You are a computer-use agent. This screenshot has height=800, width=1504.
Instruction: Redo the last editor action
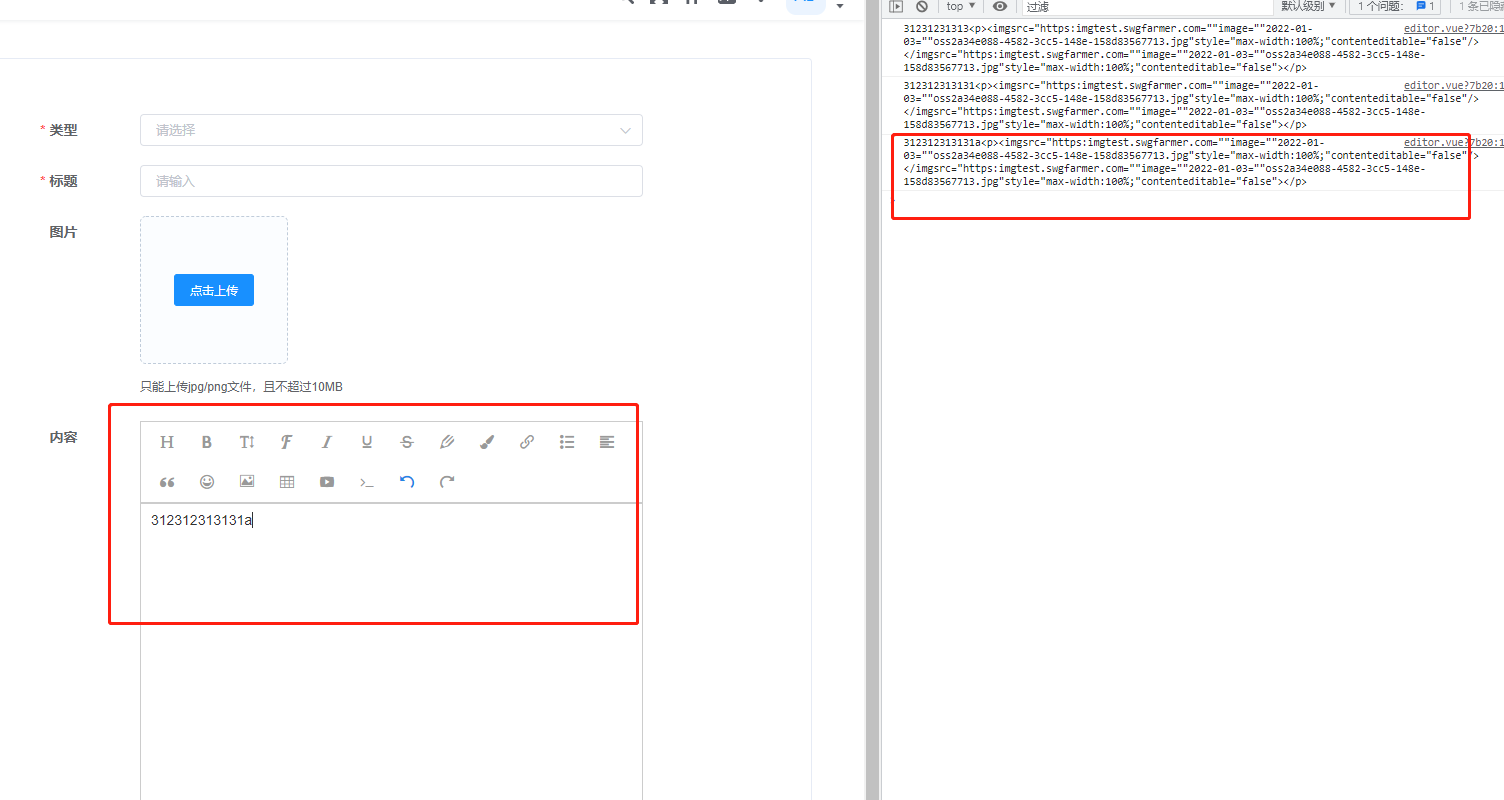point(447,482)
